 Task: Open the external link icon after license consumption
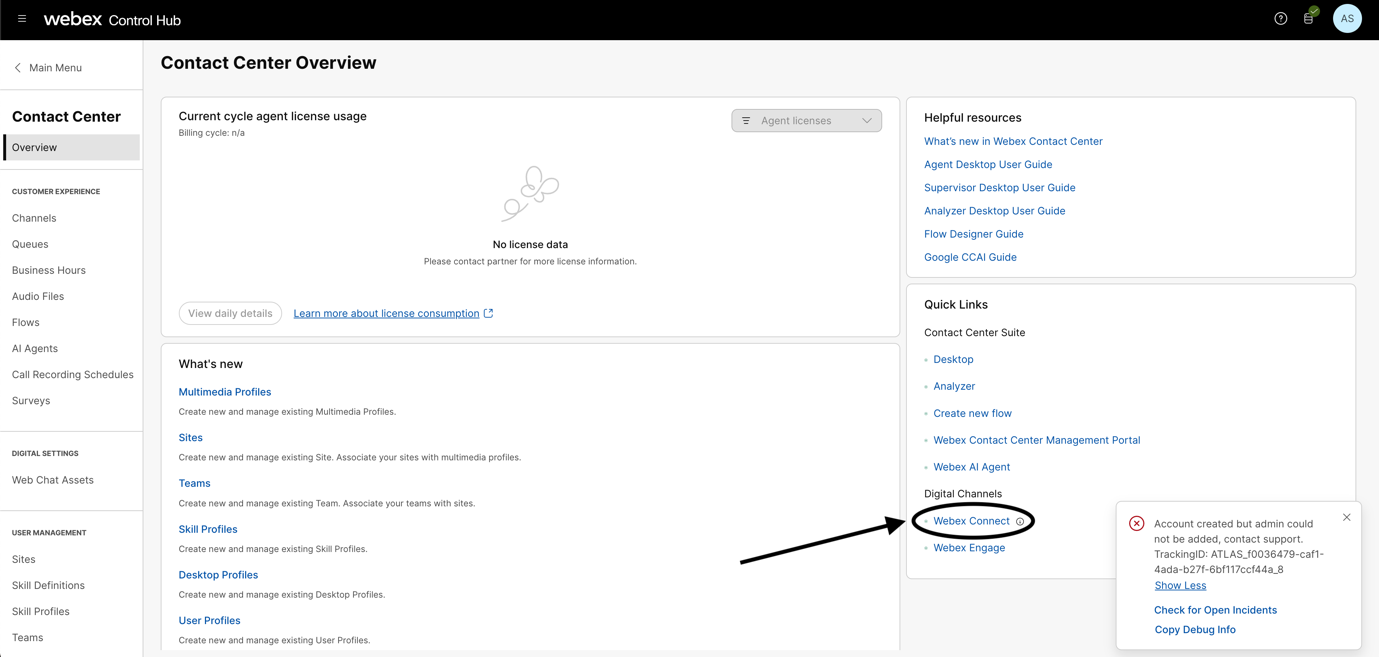click(488, 313)
